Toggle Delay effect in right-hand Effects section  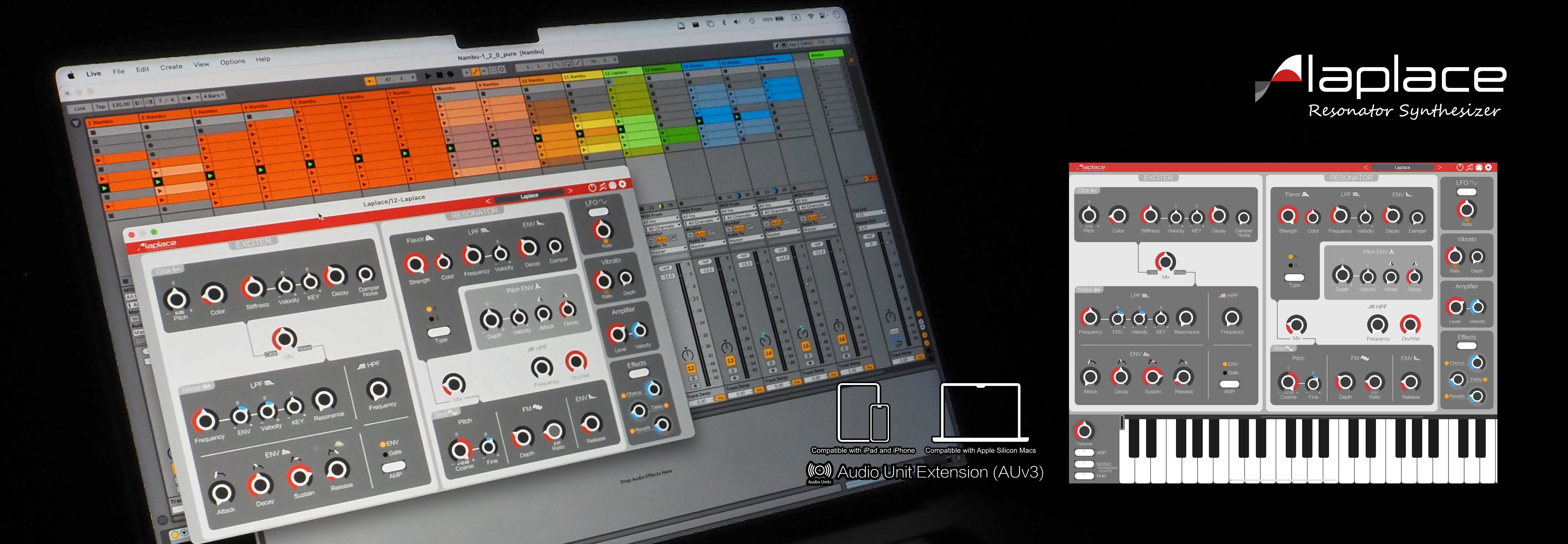[1478, 380]
